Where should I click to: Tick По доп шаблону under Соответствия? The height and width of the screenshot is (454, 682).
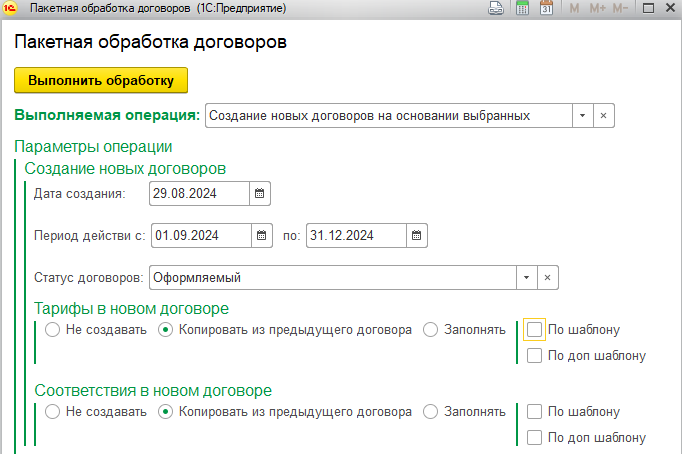(535, 437)
